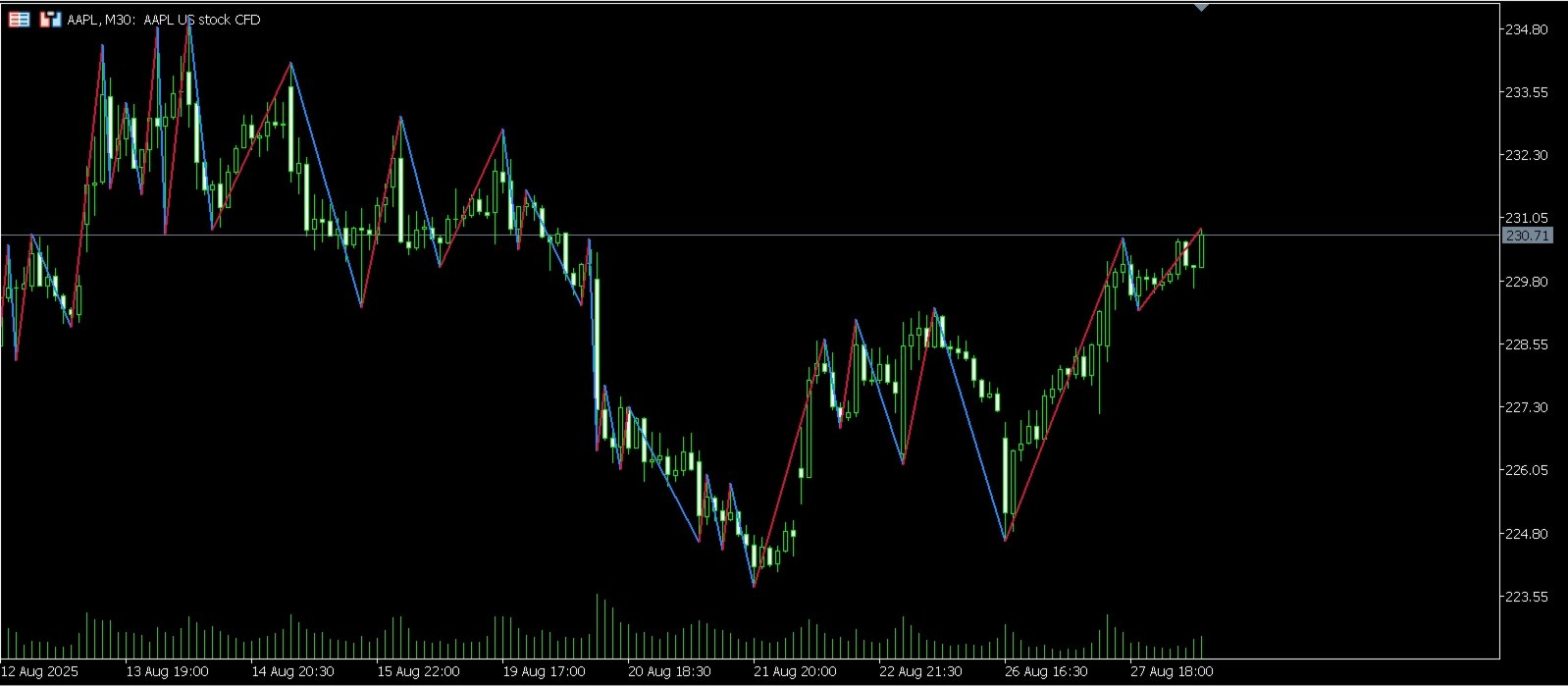The image size is (1568, 686).
Task: Click the 223.55 price scale label
Action: click(x=1526, y=597)
